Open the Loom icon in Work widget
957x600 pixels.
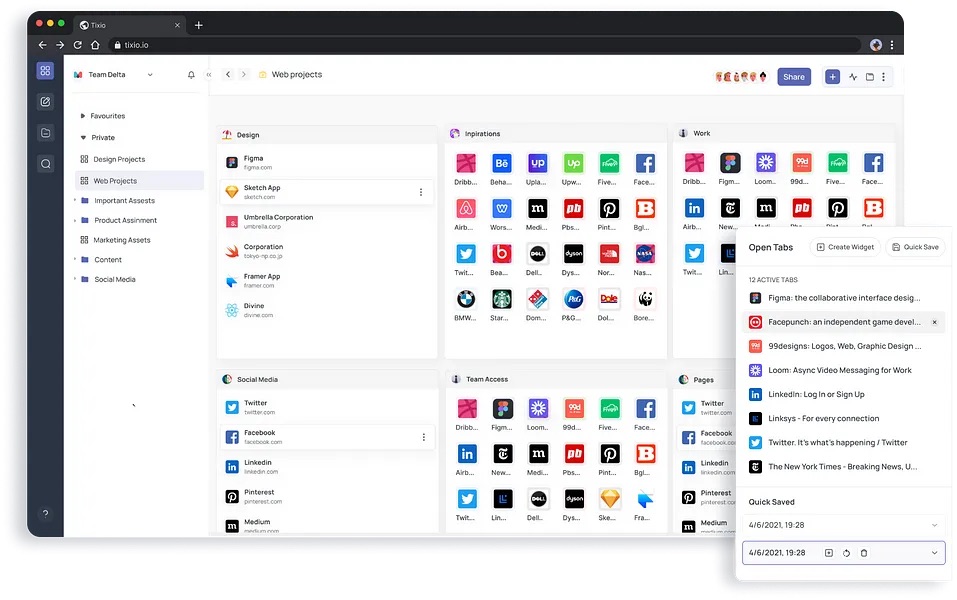coord(765,163)
